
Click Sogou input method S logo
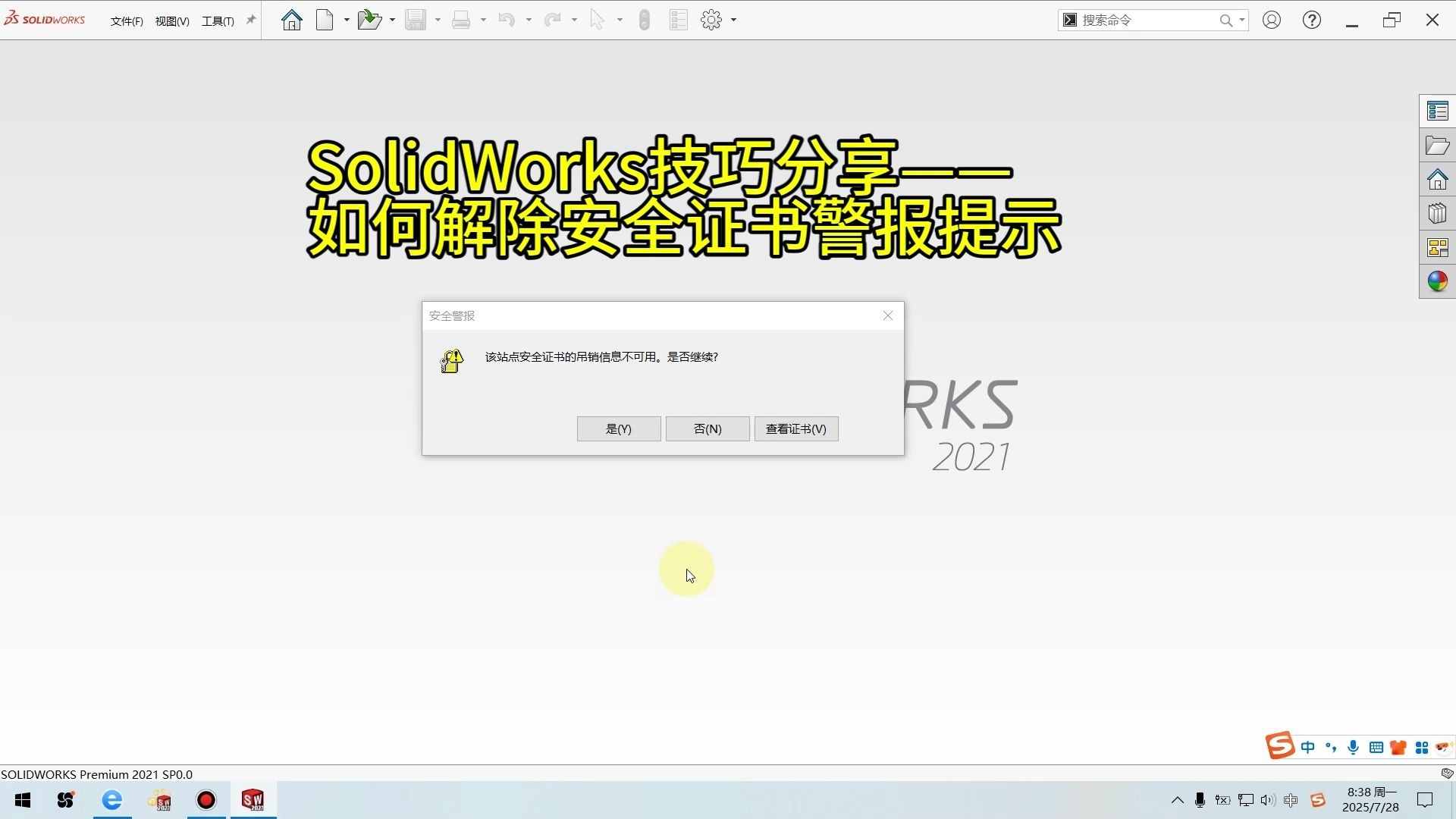1279,745
